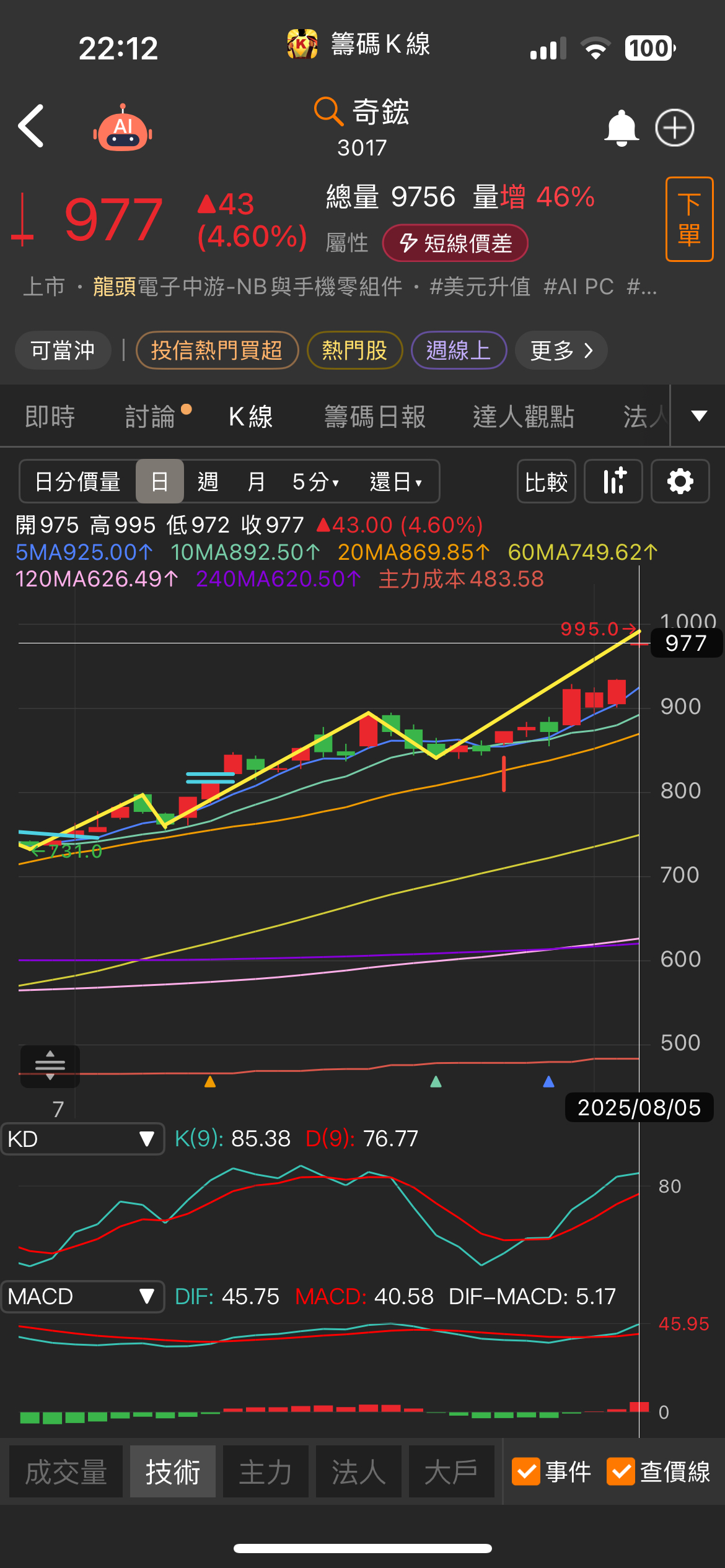Toggle the 事件 checkbox
Viewport: 725px width, 1568px height.
pyautogui.click(x=526, y=1471)
